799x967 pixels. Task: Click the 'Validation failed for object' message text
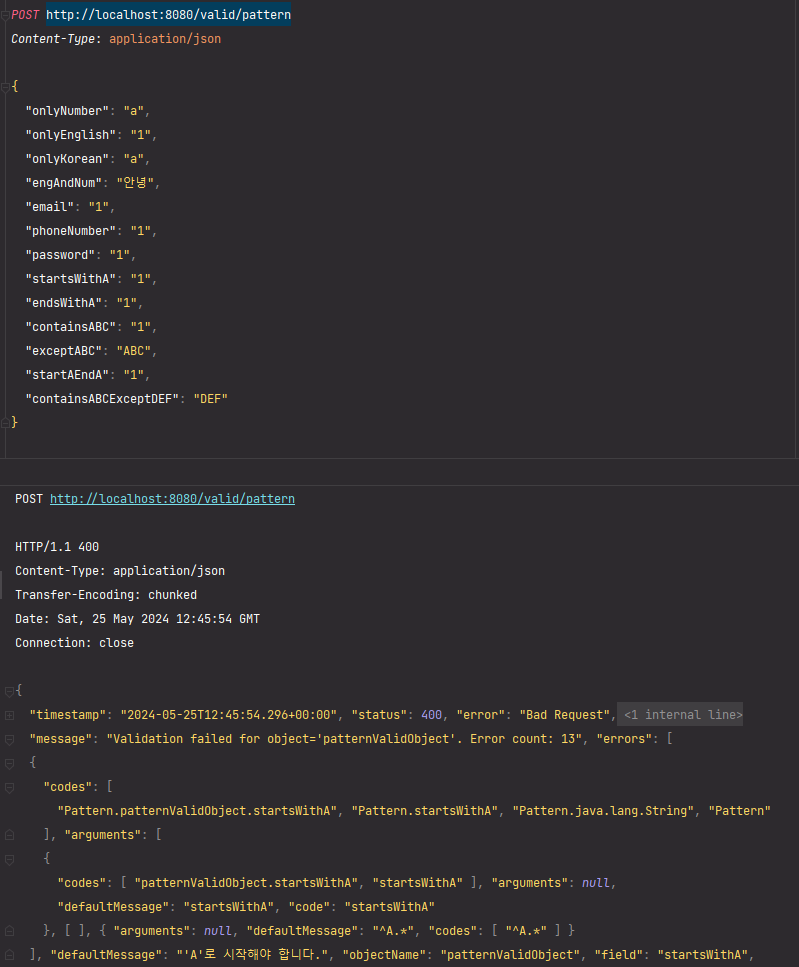(x=344, y=739)
